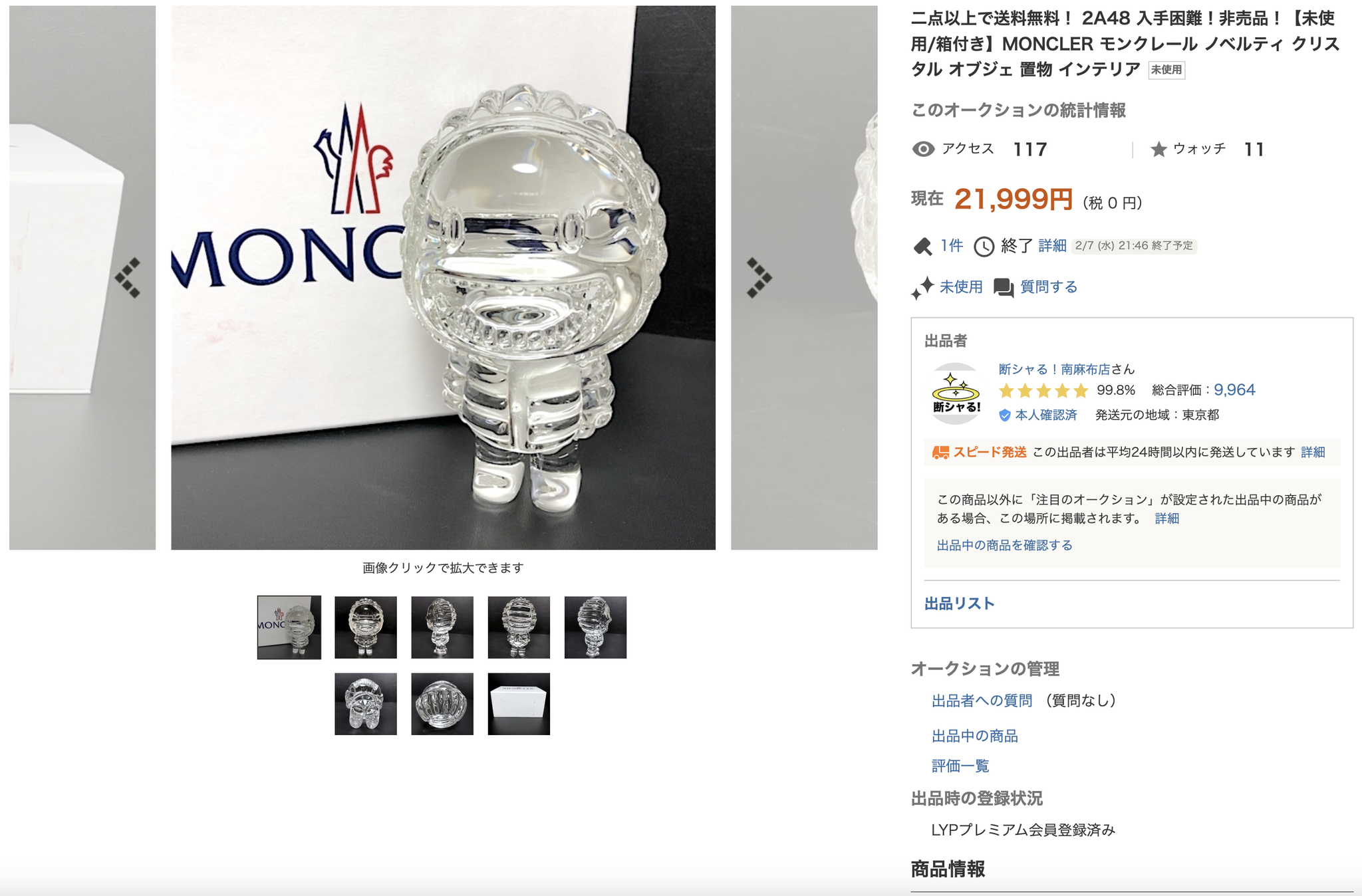Enlarge the main crystal figure image
1362x896 pixels.
point(444,278)
